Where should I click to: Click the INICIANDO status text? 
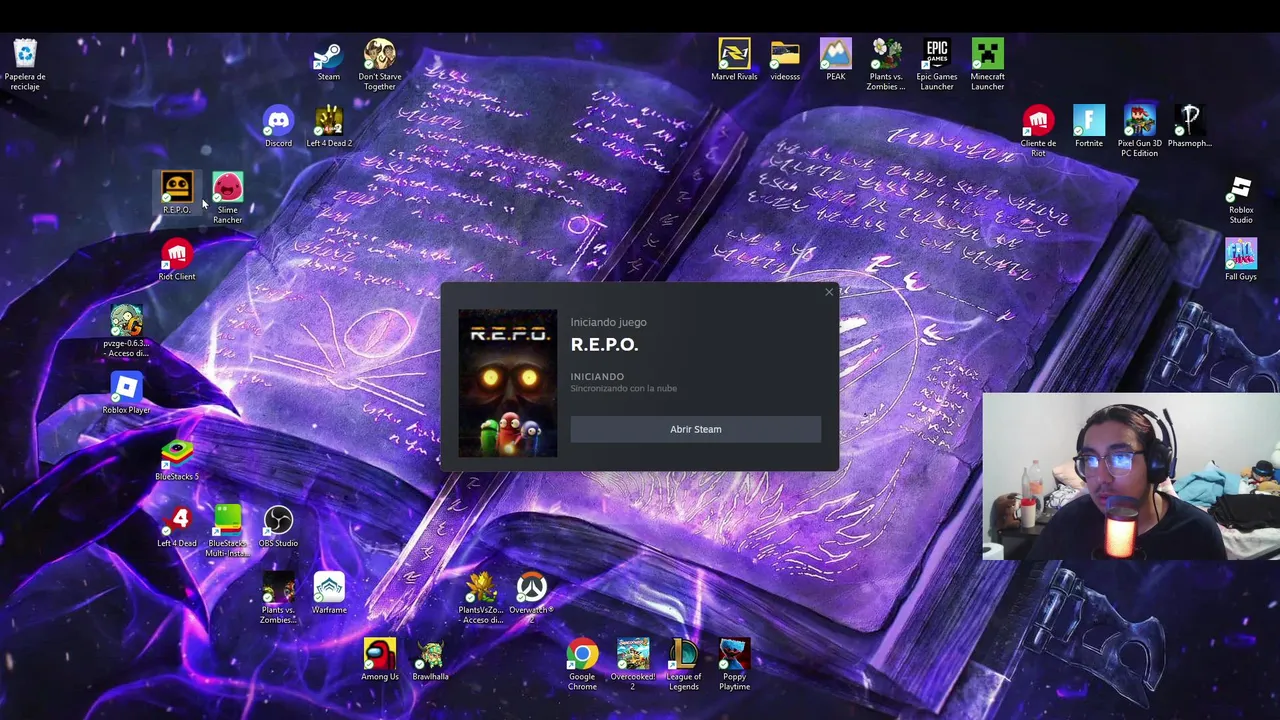tap(597, 377)
